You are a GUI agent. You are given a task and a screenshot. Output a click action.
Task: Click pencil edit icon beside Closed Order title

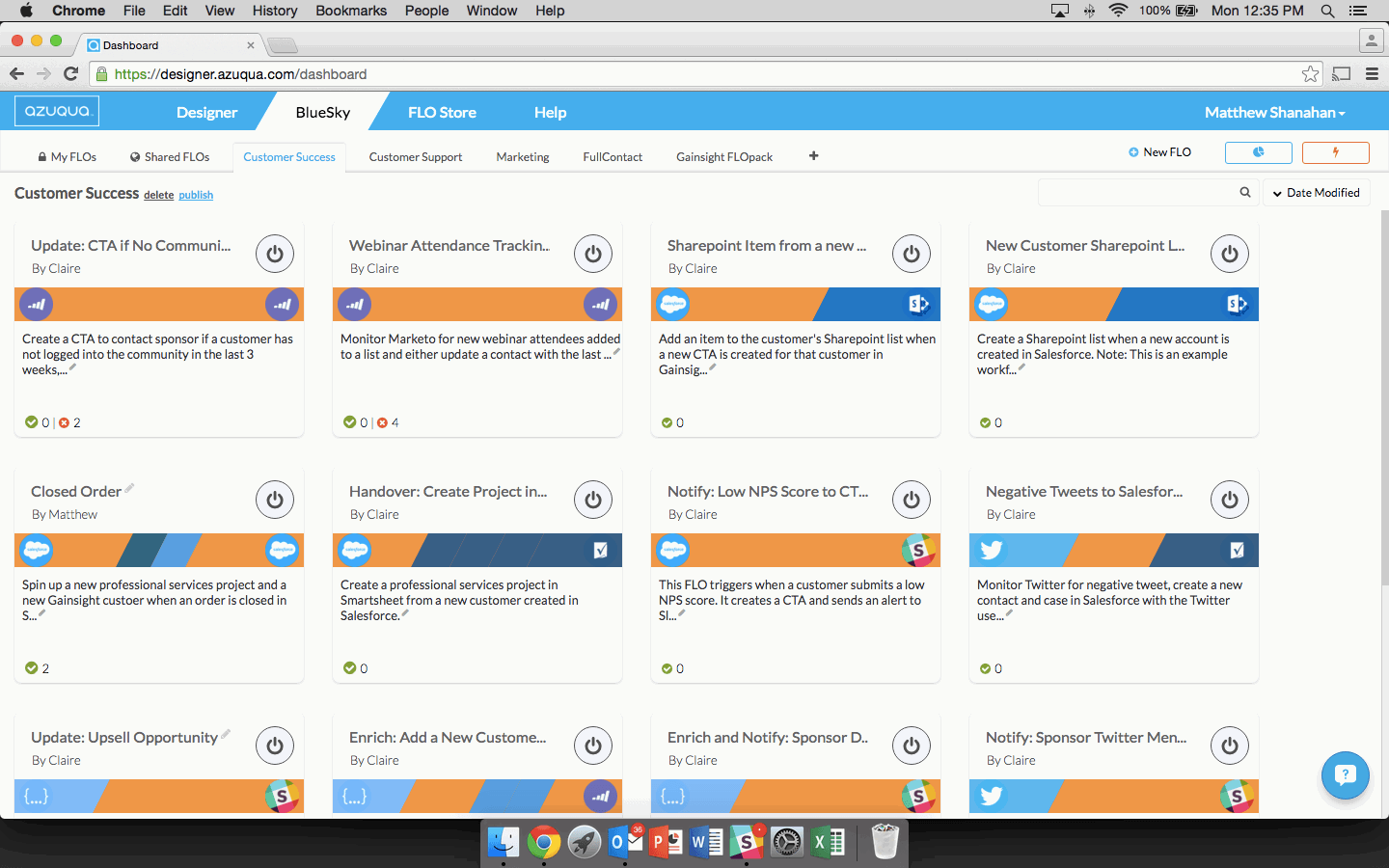[129, 488]
